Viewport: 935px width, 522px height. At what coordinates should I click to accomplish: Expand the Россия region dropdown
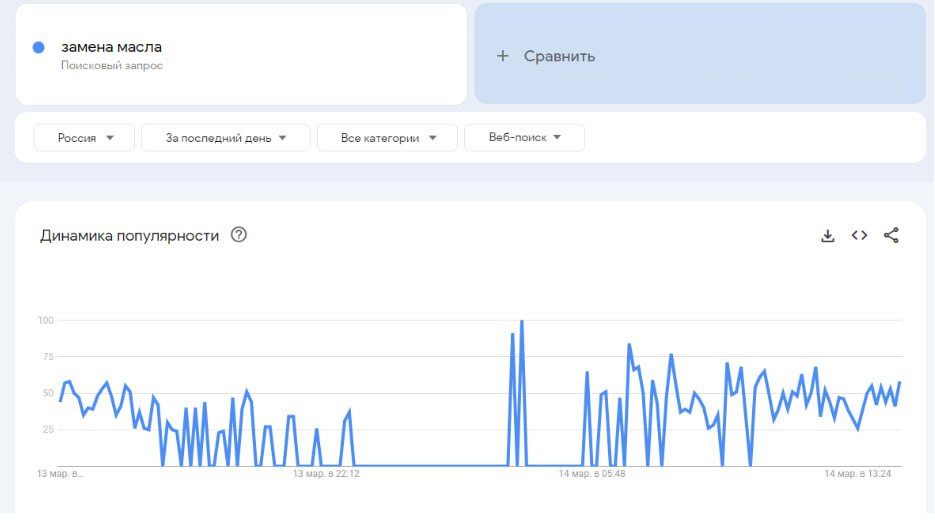click(x=84, y=138)
